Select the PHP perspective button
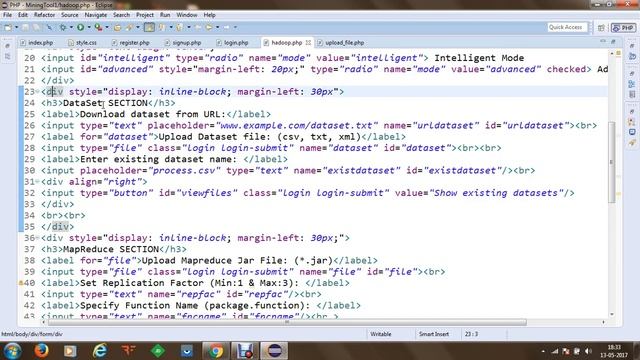640x360 pixels. tap(624, 28)
